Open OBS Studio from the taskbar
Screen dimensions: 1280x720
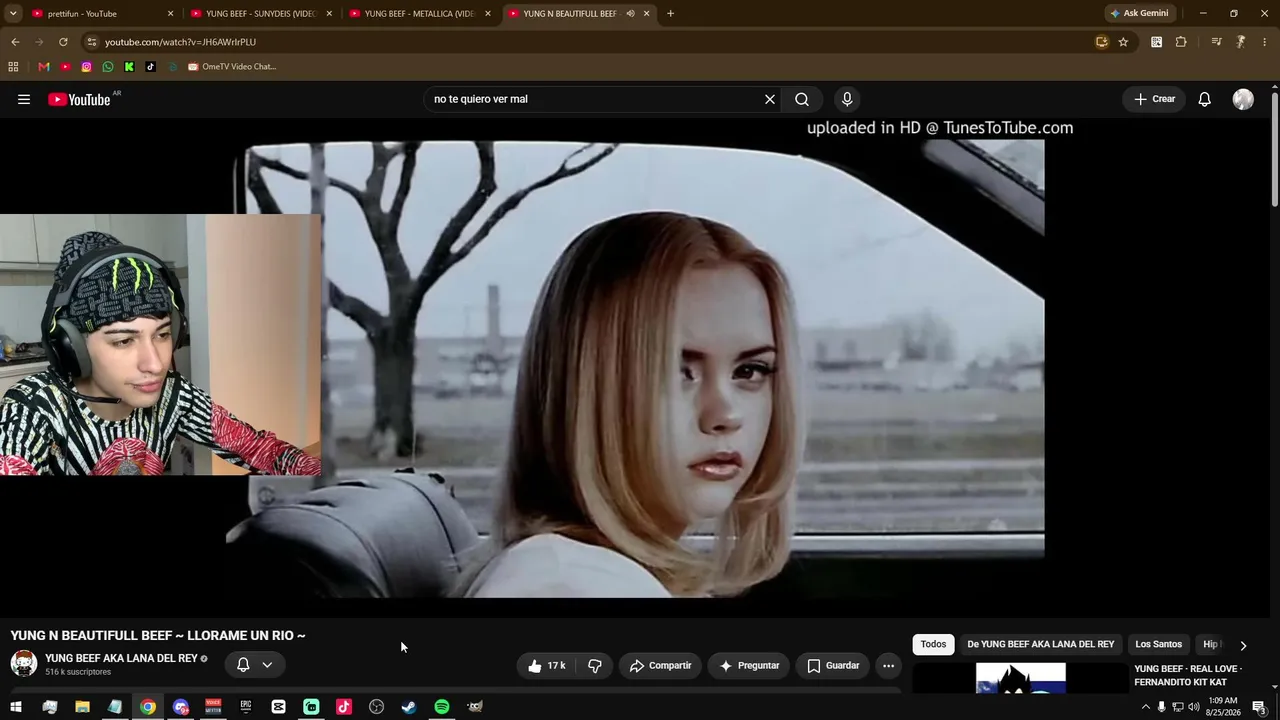point(376,707)
